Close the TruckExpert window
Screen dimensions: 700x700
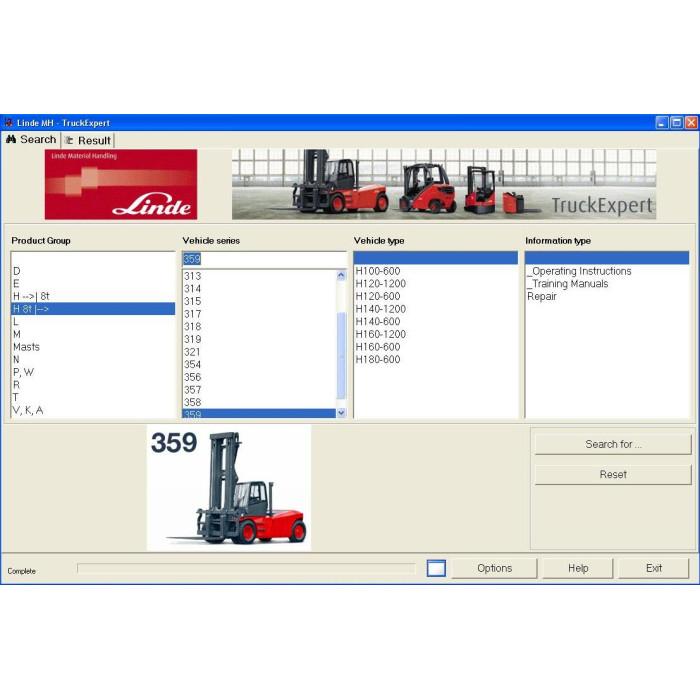(x=691, y=123)
